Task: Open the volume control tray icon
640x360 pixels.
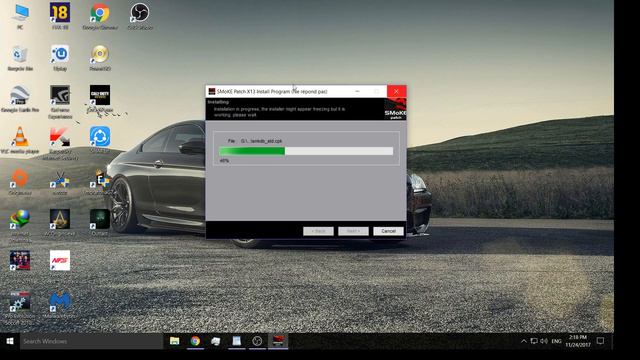Action: point(544,341)
